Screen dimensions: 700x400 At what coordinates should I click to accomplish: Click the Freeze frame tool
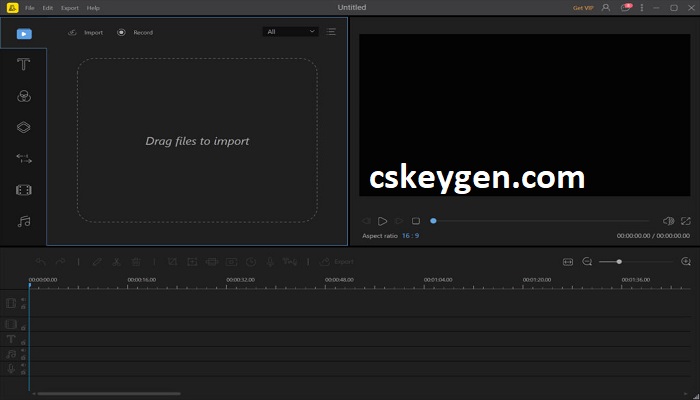(x=231, y=262)
